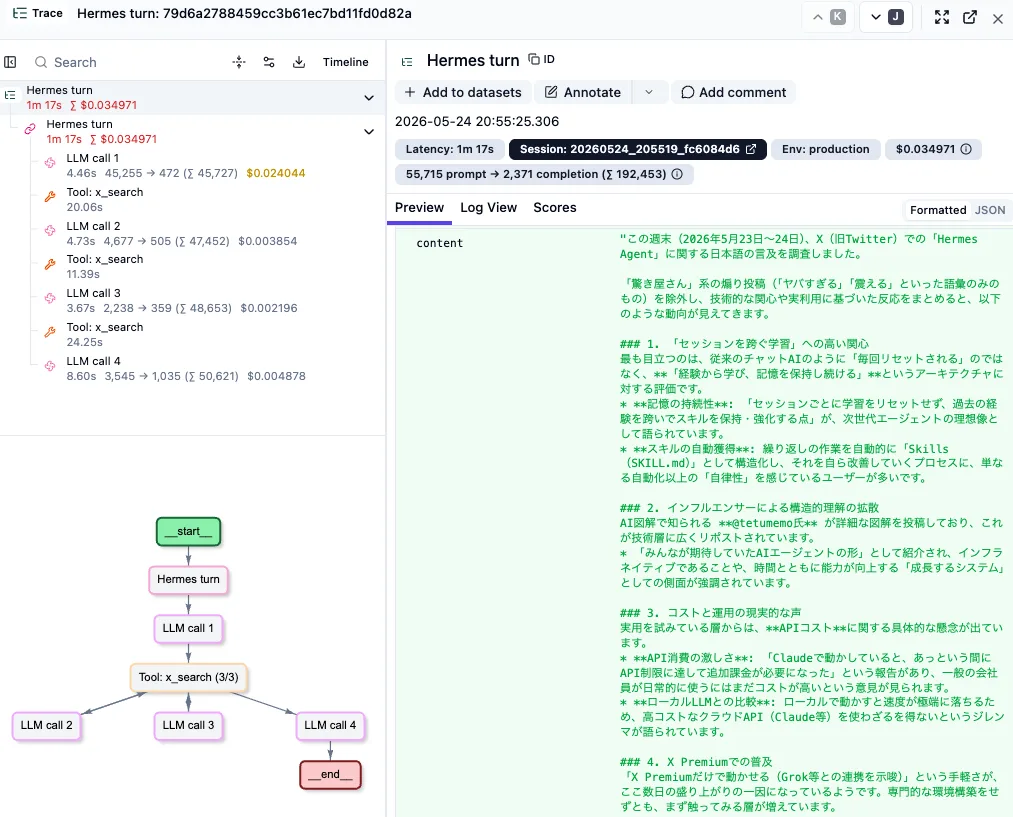Click the LLM call 1 generation icon
Viewport: 1013px width, 817px height.
click(x=50, y=163)
